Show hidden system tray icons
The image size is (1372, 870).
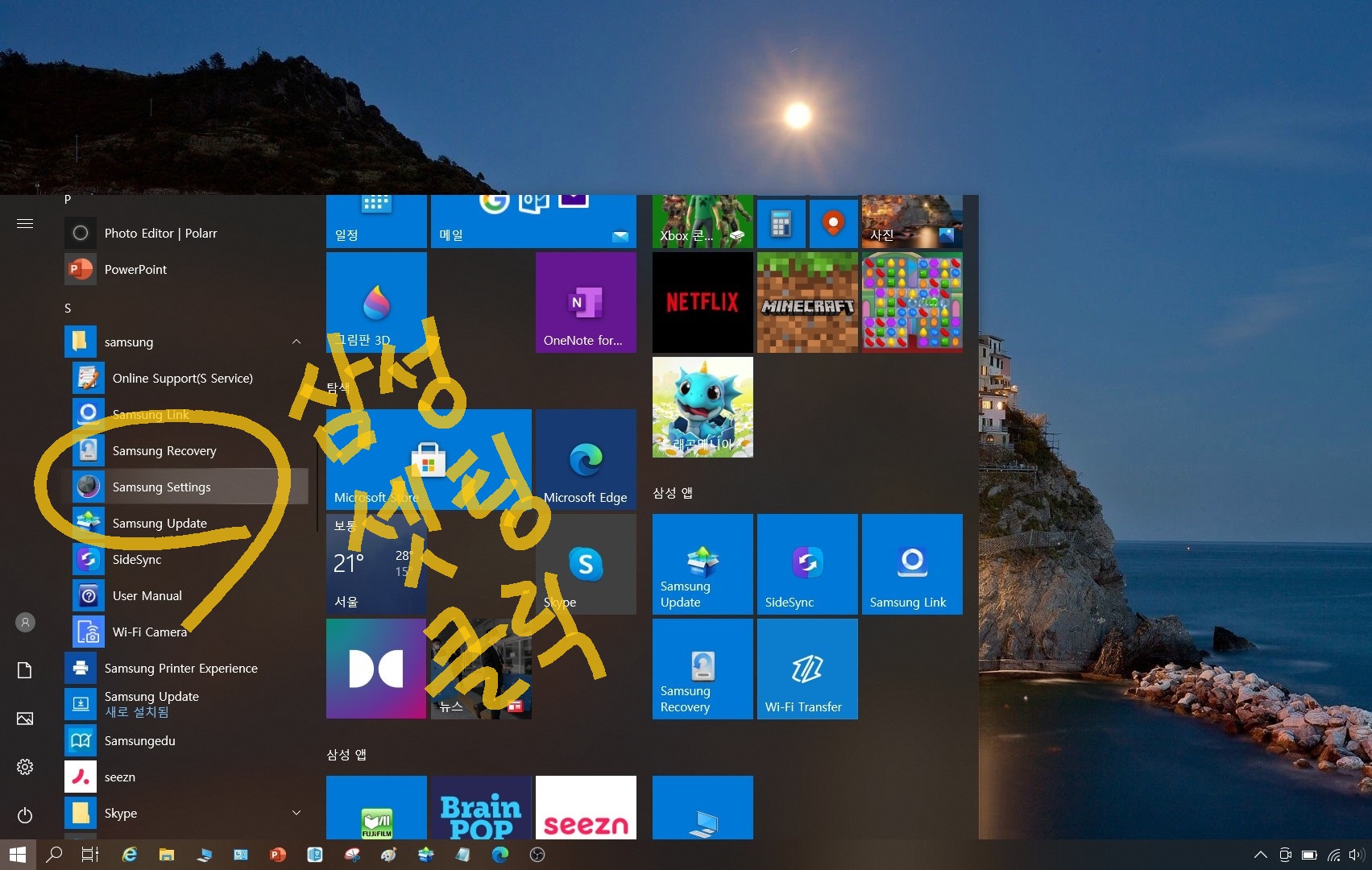click(x=1261, y=855)
